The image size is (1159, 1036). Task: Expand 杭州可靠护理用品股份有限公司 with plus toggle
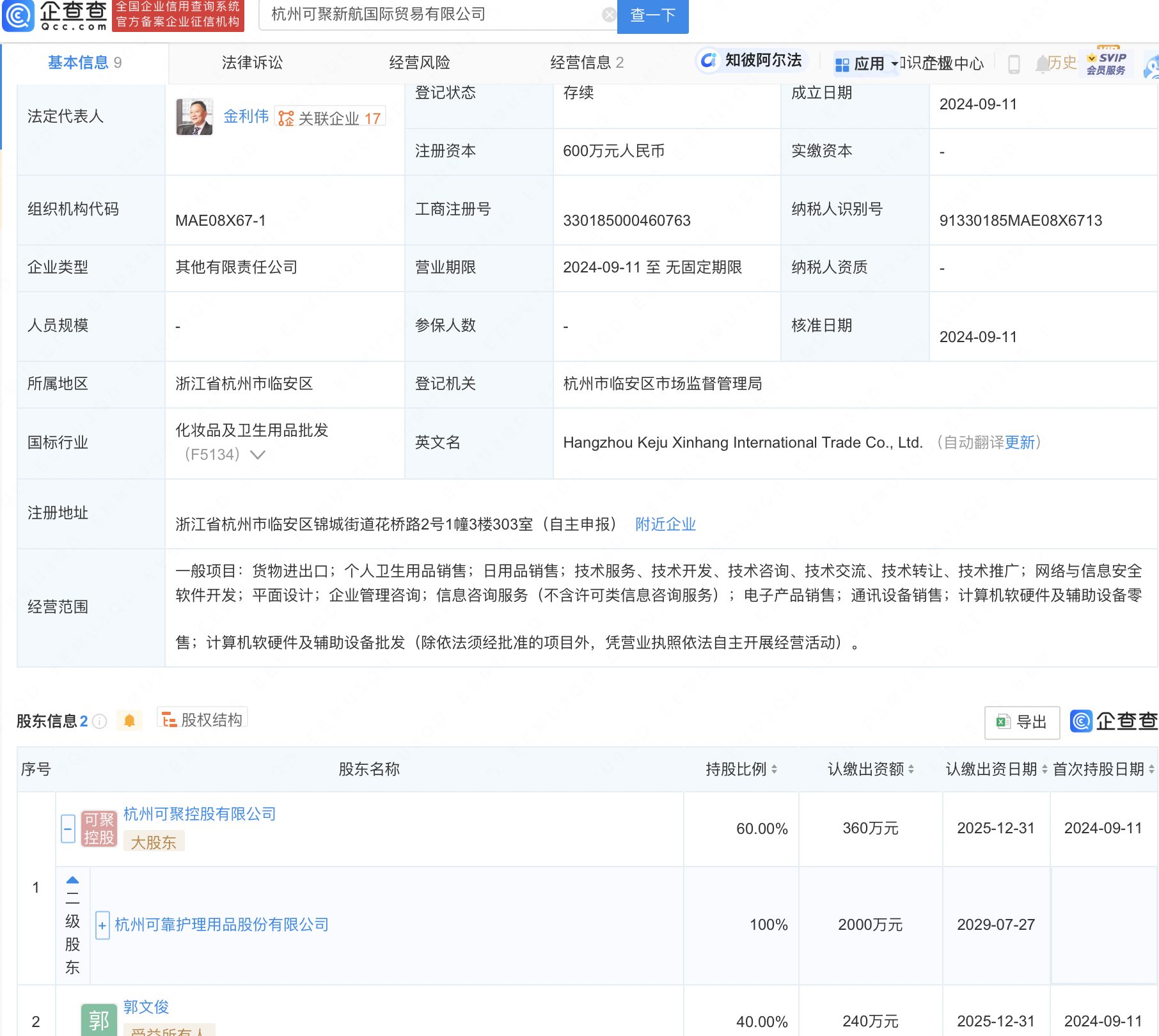point(102,925)
